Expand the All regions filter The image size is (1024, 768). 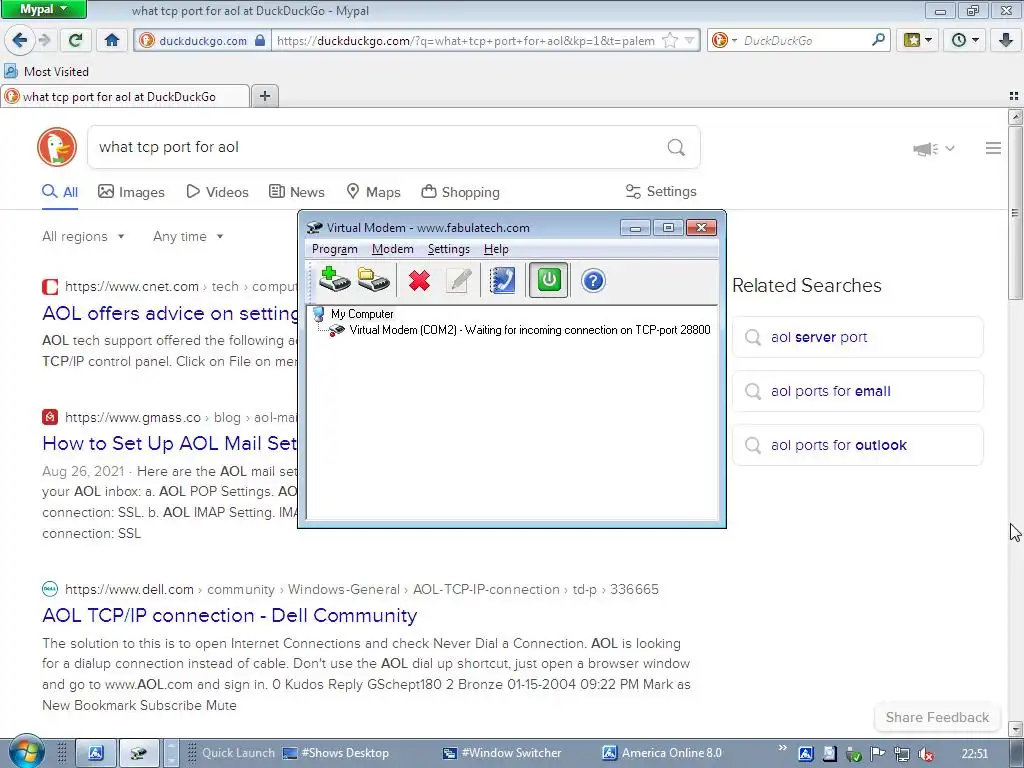pos(83,236)
